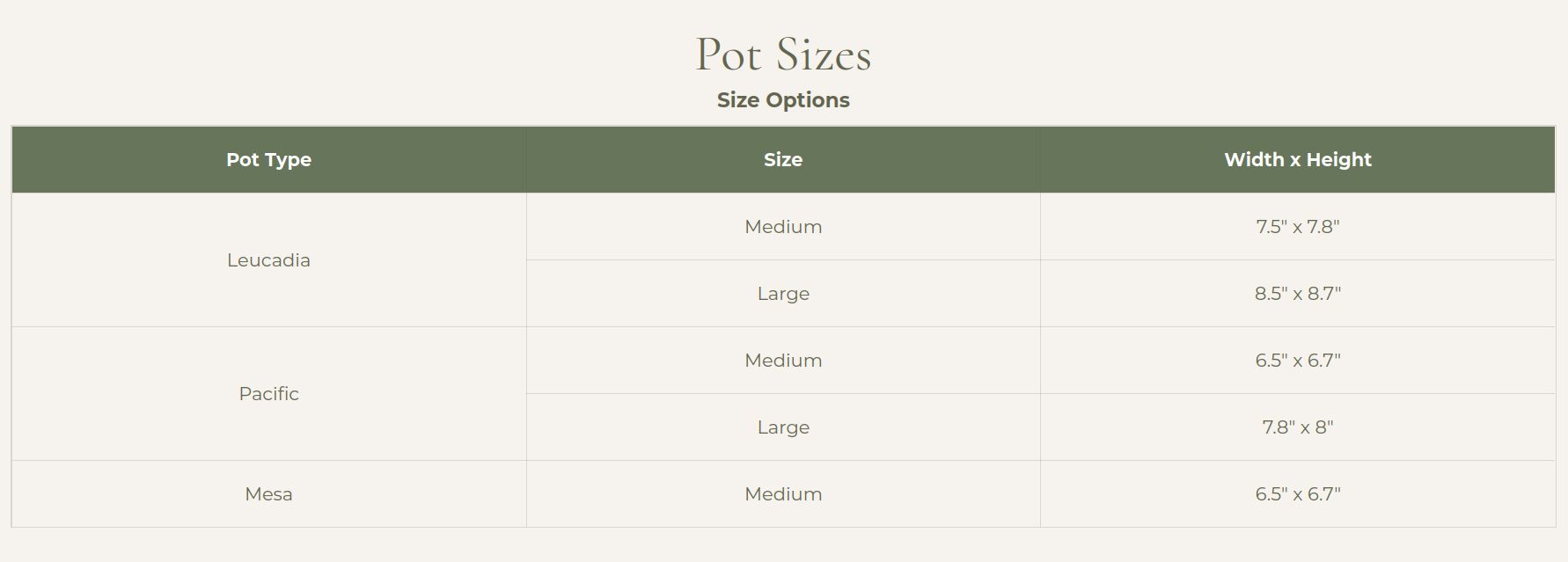Click 'Height' in the third column header
Image resolution: width=1568 pixels, height=562 pixels.
[x=1338, y=160]
